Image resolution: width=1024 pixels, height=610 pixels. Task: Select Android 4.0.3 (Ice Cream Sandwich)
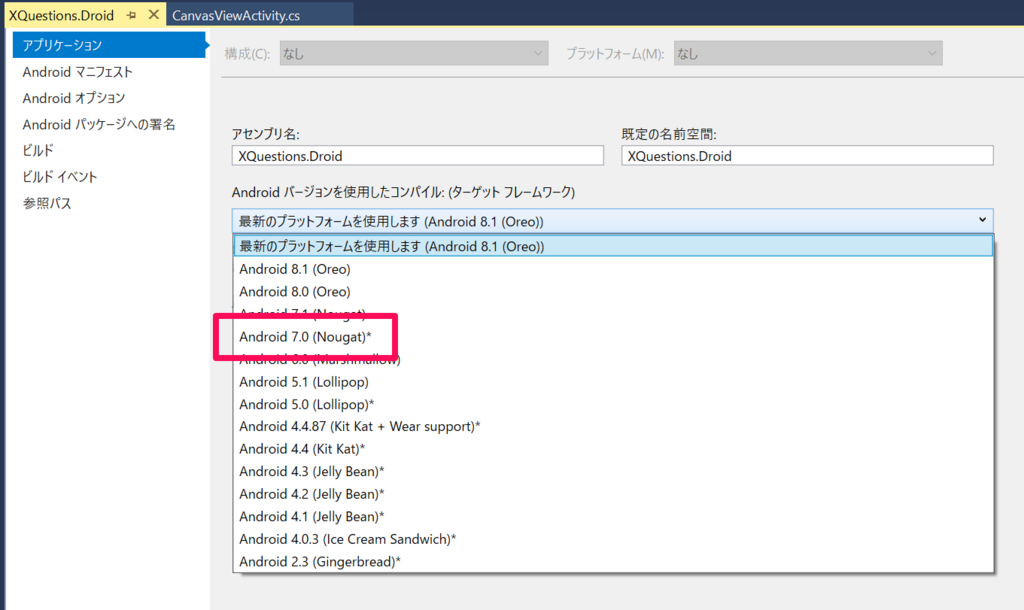tap(613, 539)
